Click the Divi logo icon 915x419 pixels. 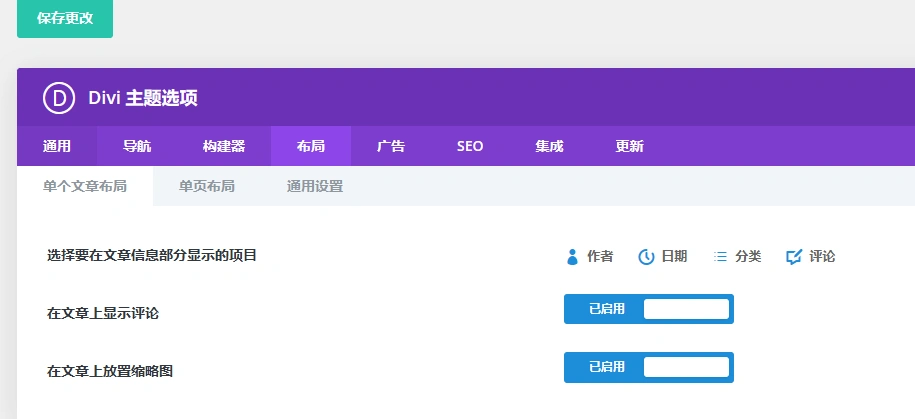coord(59,97)
